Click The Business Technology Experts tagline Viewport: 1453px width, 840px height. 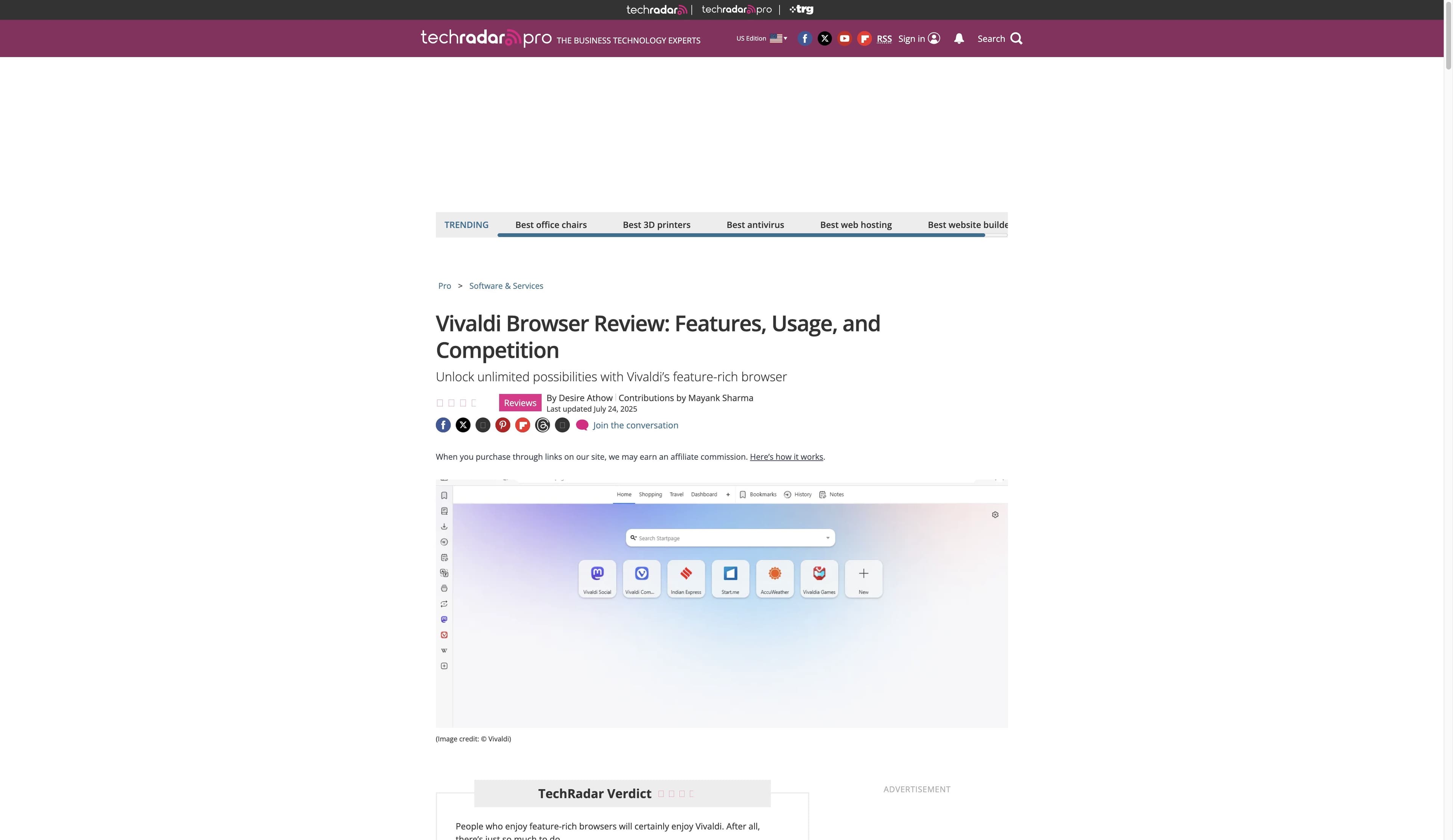(x=628, y=40)
